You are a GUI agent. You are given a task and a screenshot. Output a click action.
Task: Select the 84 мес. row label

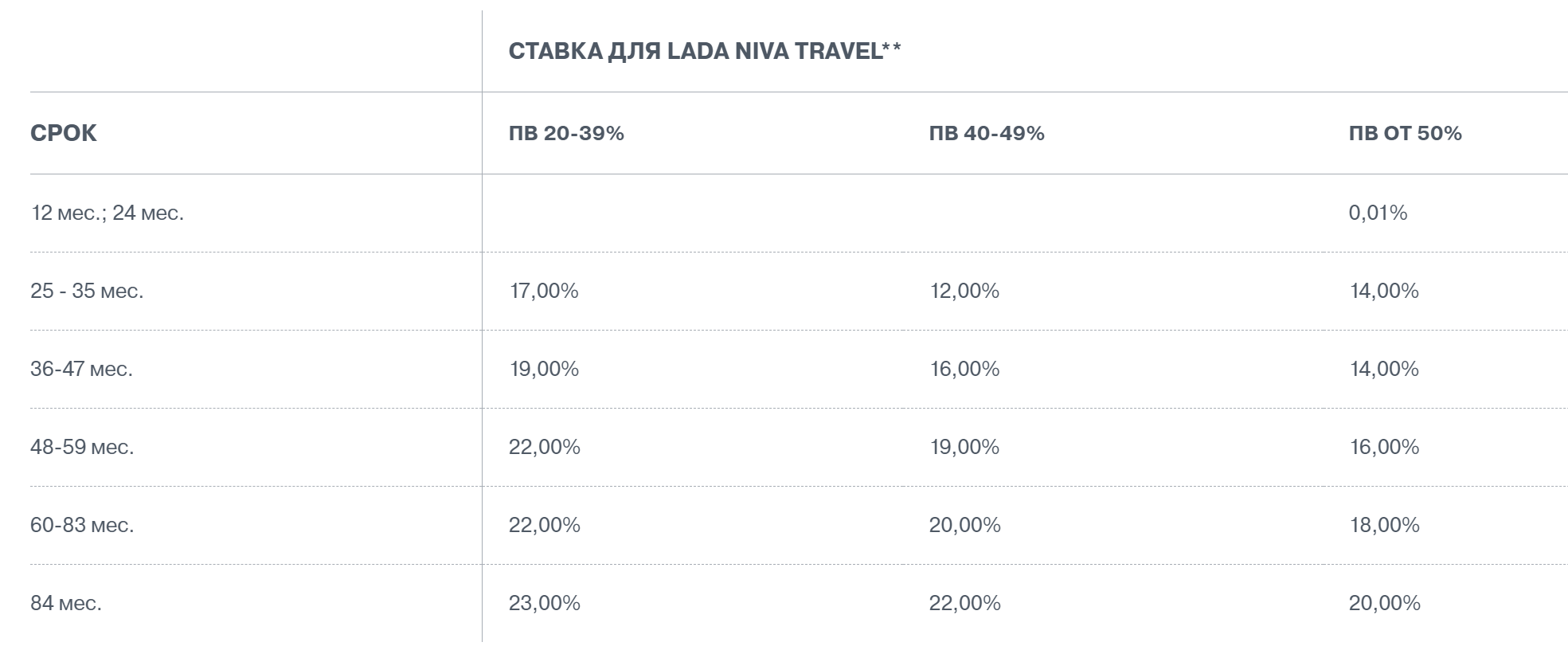[x=66, y=603]
